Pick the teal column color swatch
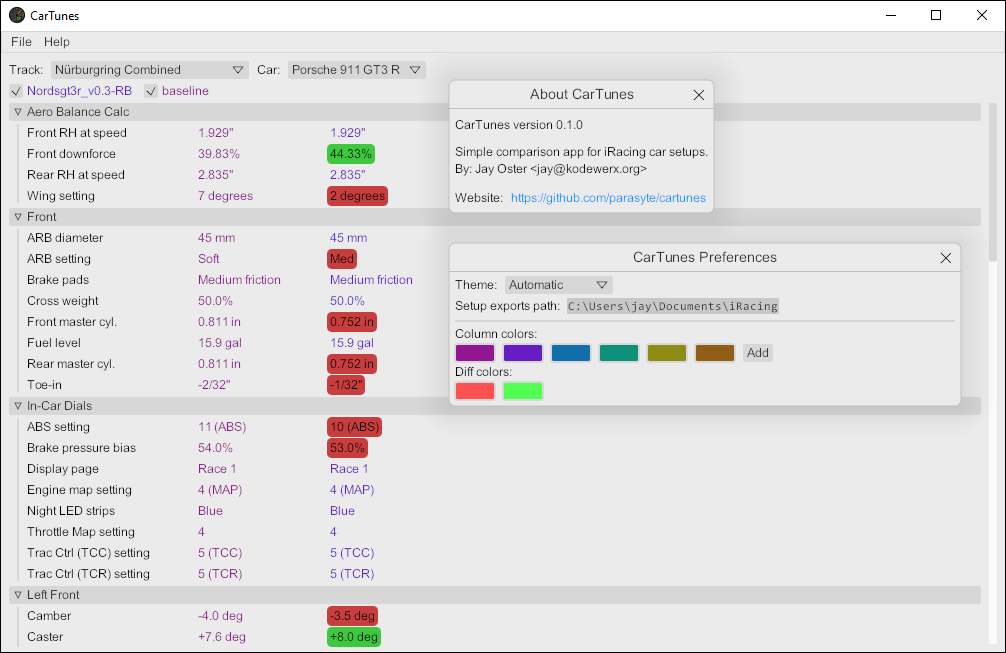Viewport: 1006px width, 653px height. point(619,353)
